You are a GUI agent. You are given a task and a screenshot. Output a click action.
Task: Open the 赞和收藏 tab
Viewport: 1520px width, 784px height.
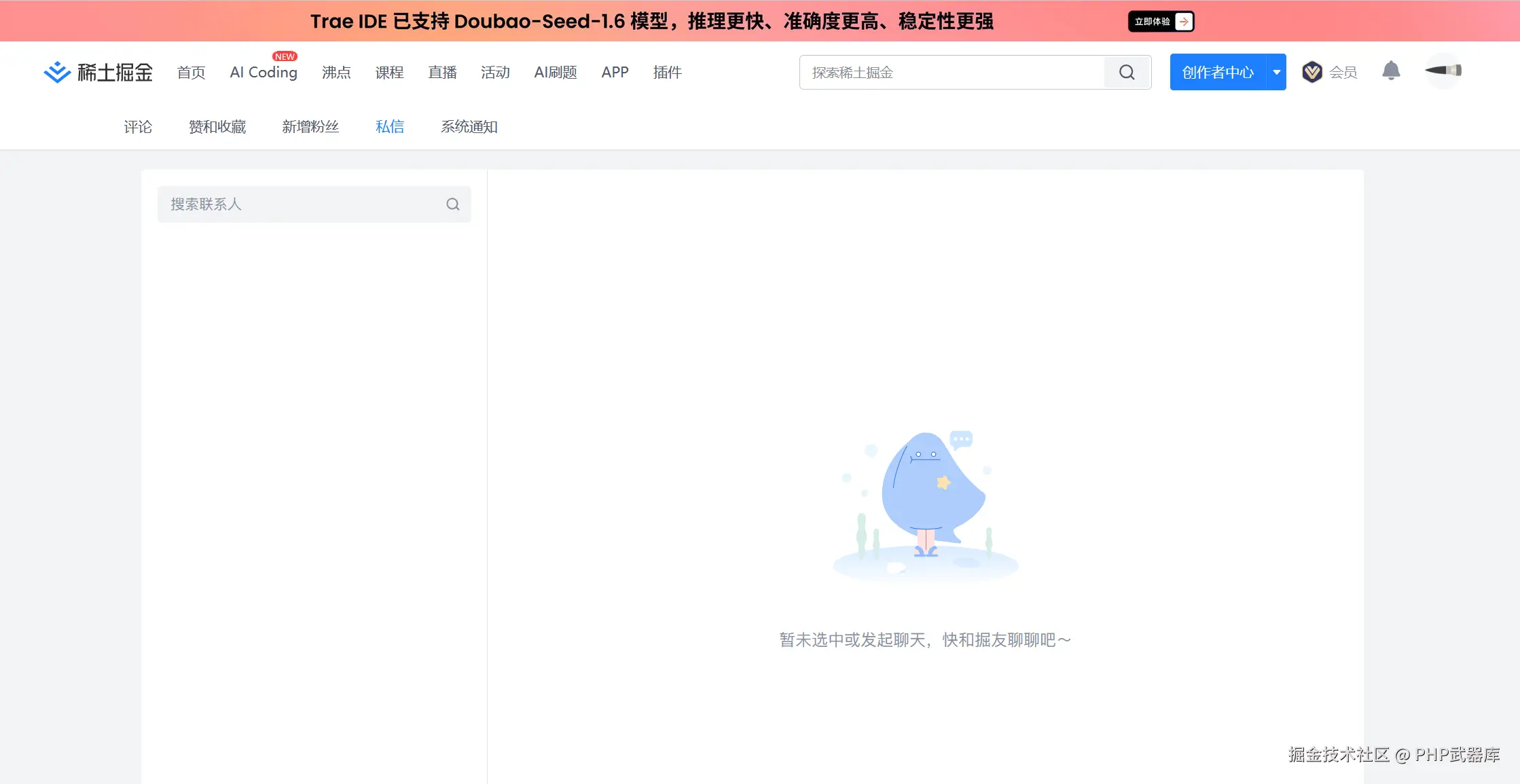coord(217,126)
